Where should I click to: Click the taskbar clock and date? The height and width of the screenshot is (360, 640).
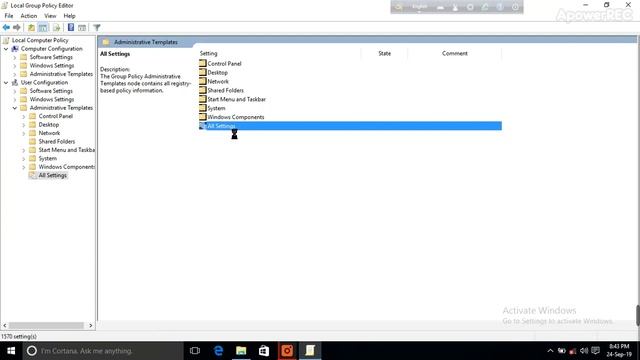[x=619, y=351]
